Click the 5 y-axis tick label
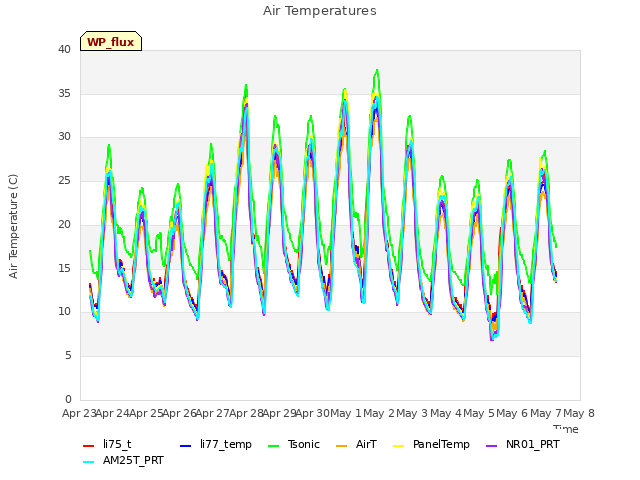Screen dimensions: 640x480 pos(68,356)
